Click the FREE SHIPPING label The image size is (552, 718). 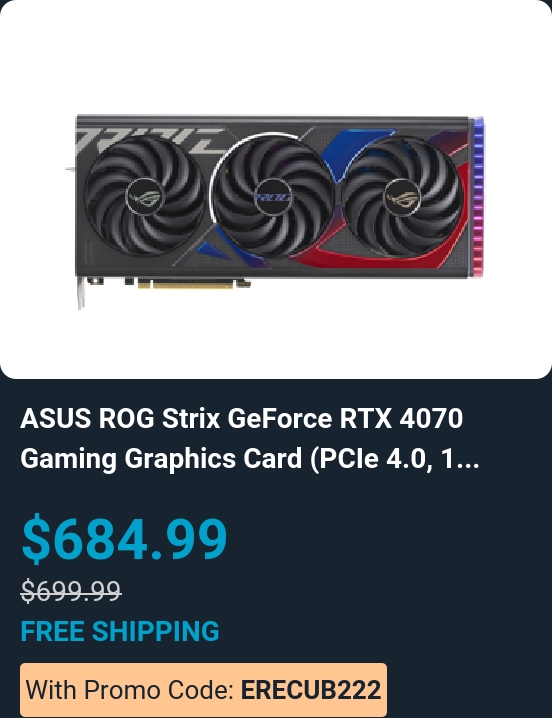click(x=120, y=631)
